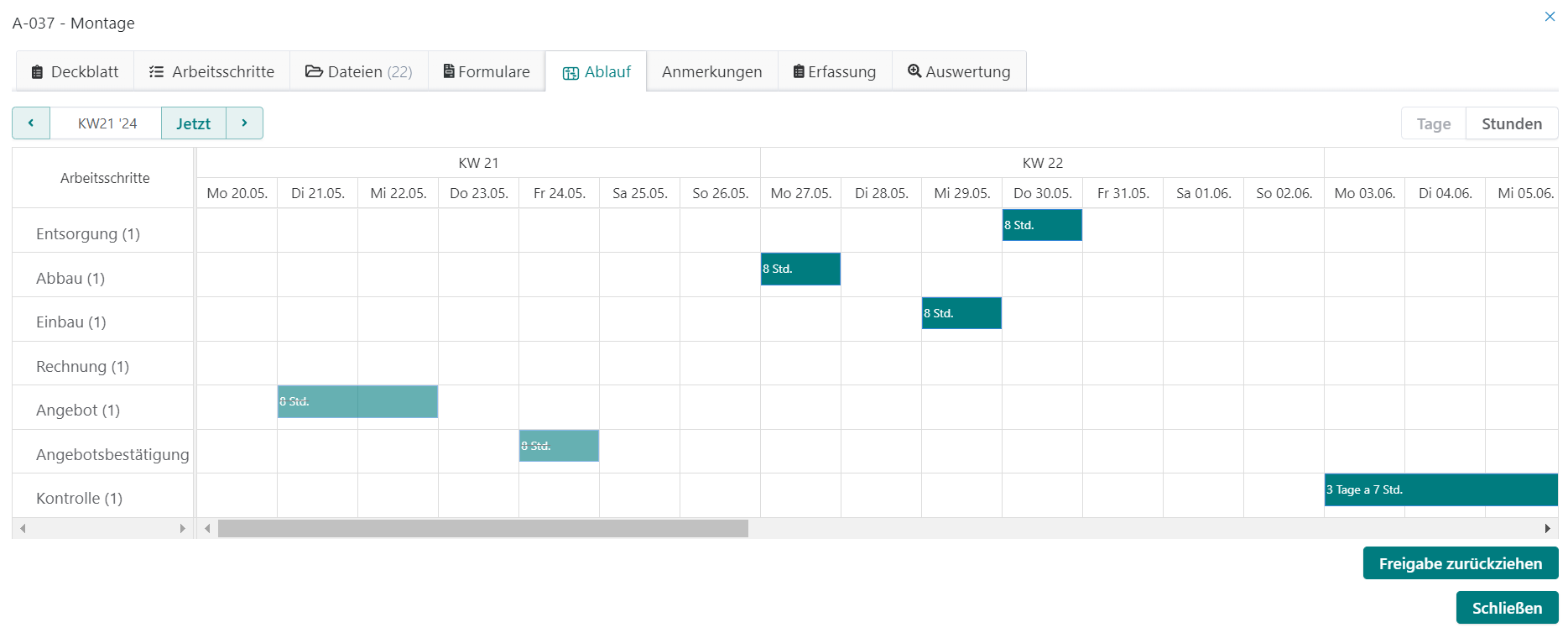Switch to the Arbeitsschritte tab
Viewport: 1568px width, 633px height.
[x=211, y=72]
